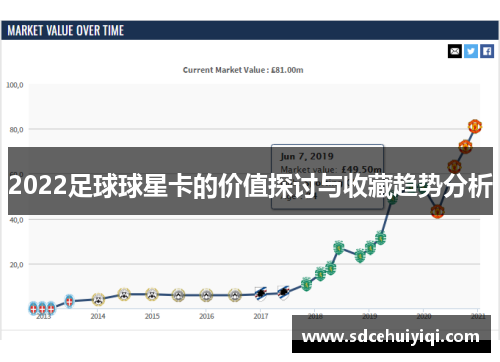Image resolution: width=500 pixels, height=362 pixels.
Task: Click the '2015' x-axis label
Action: pyautogui.click(x=152, y=316)
